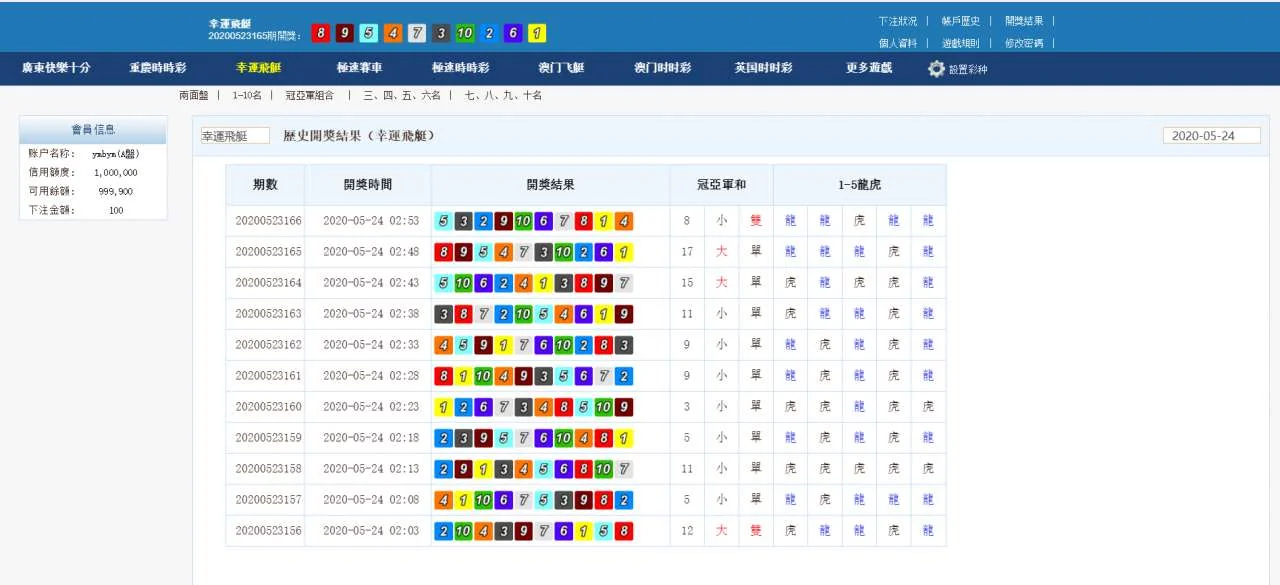1280x585 pixels.
Task: Click the gear icon beside 設置彩种
Action: click(936, 69)
